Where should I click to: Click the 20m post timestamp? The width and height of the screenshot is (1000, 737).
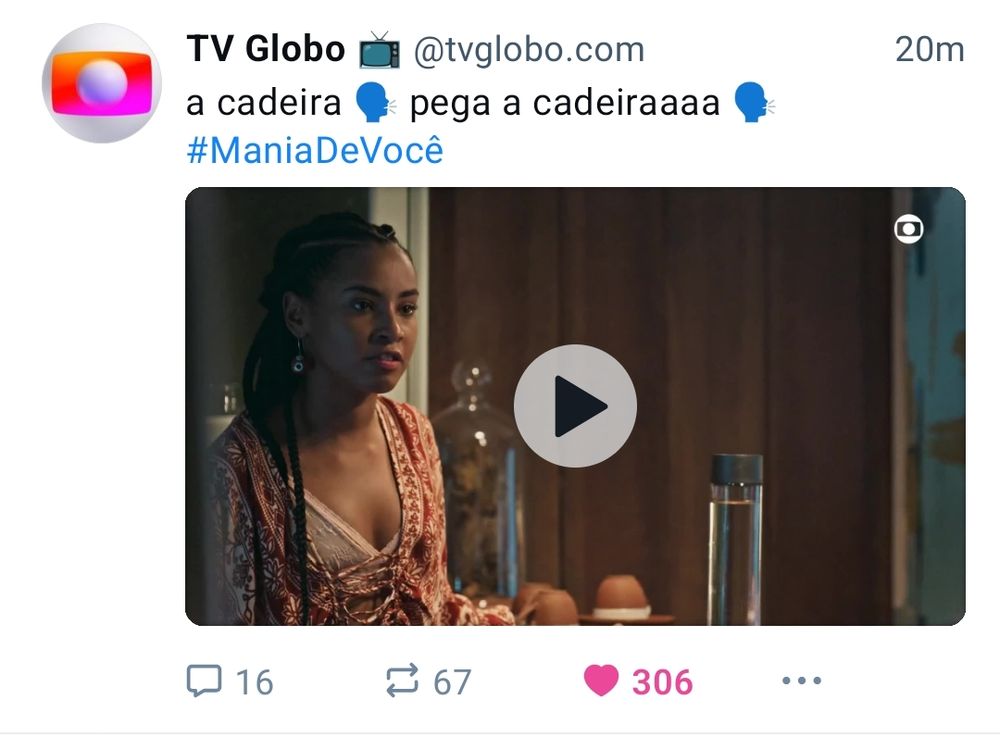tap(929, 50)
